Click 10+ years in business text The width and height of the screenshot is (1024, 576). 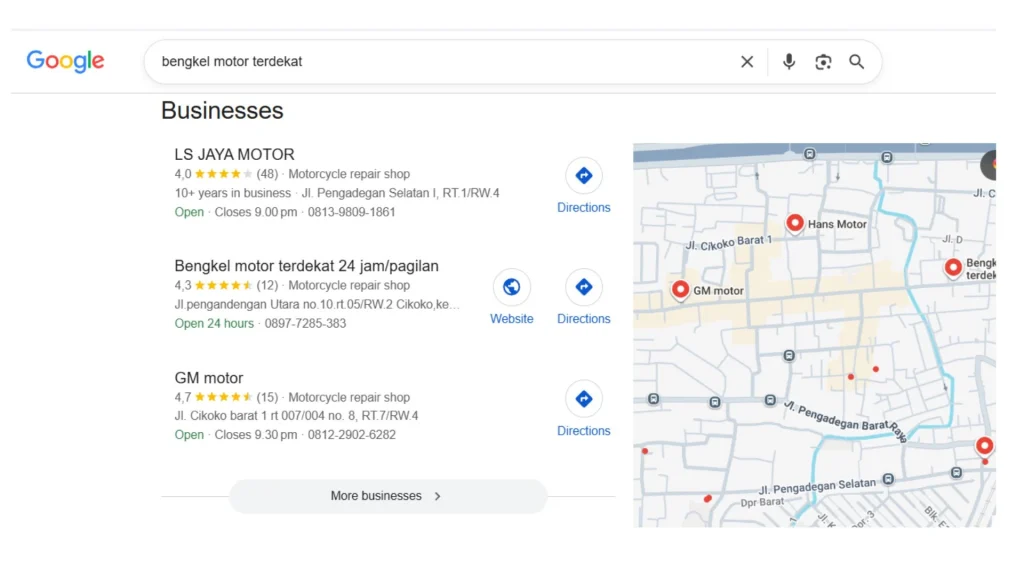(232, 193)
